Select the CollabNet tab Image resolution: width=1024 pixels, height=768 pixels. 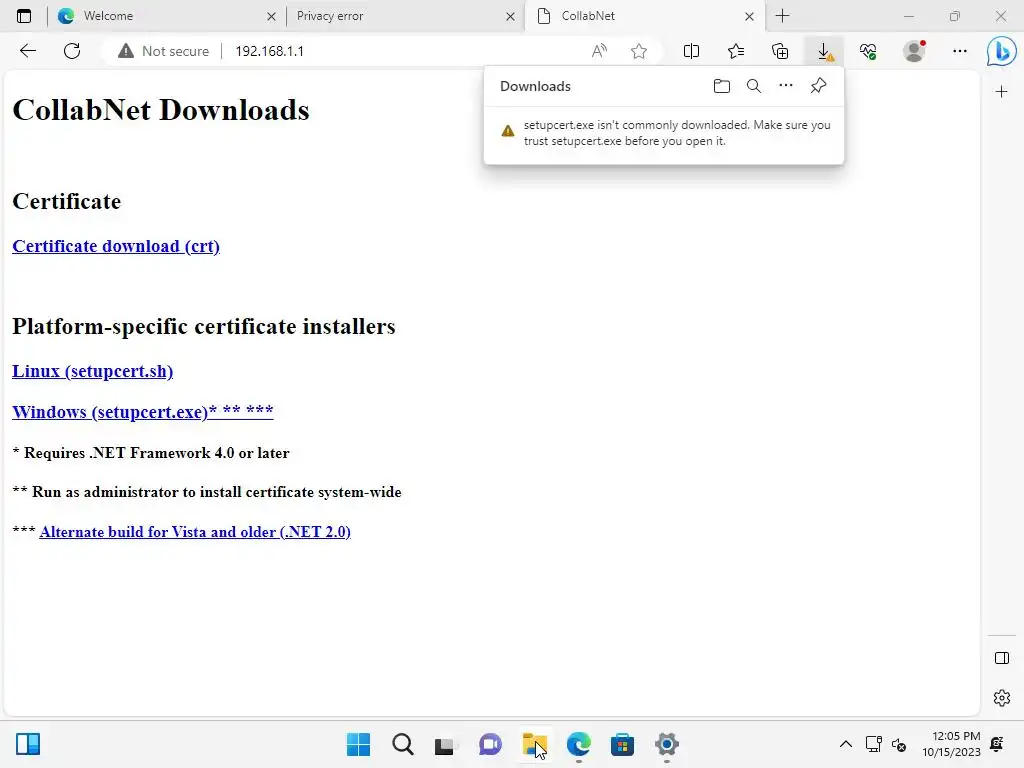coord(643,16)
